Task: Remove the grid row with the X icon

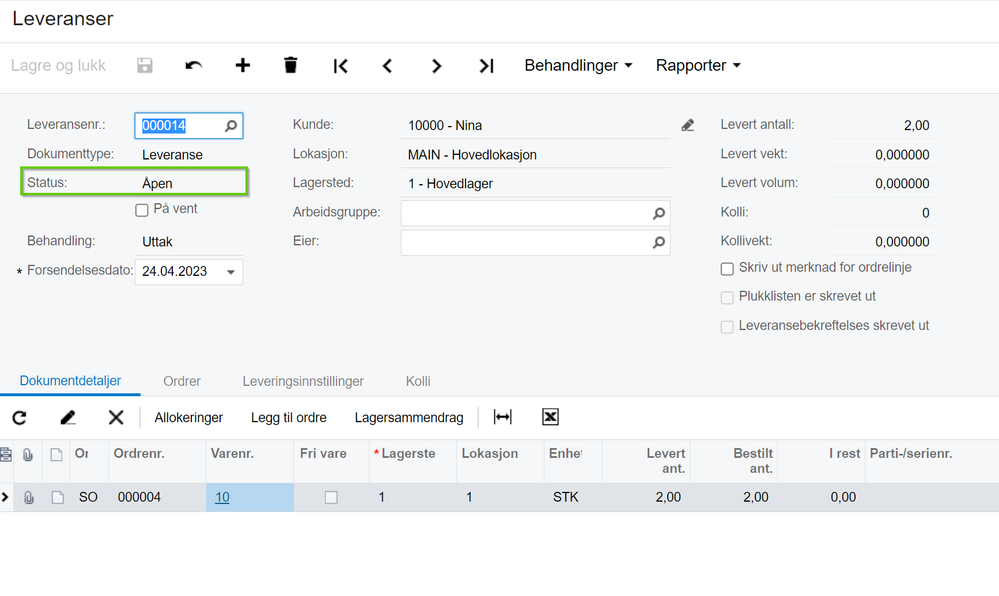Action: point(116,418)
